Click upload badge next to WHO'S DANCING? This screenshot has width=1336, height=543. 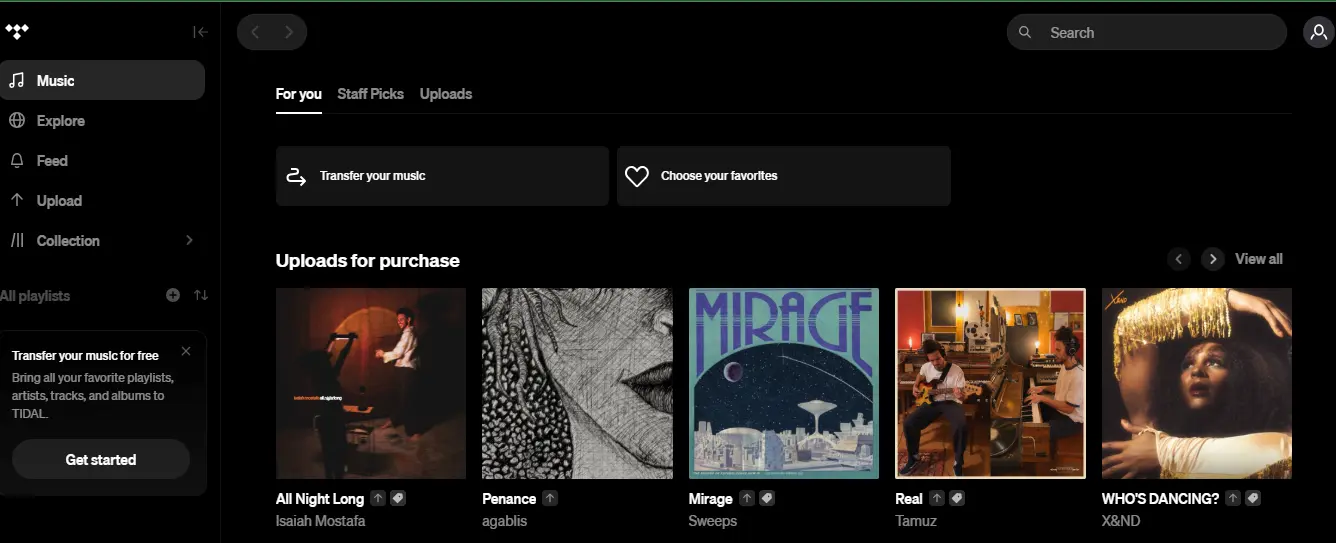(x=1233, y=498)
